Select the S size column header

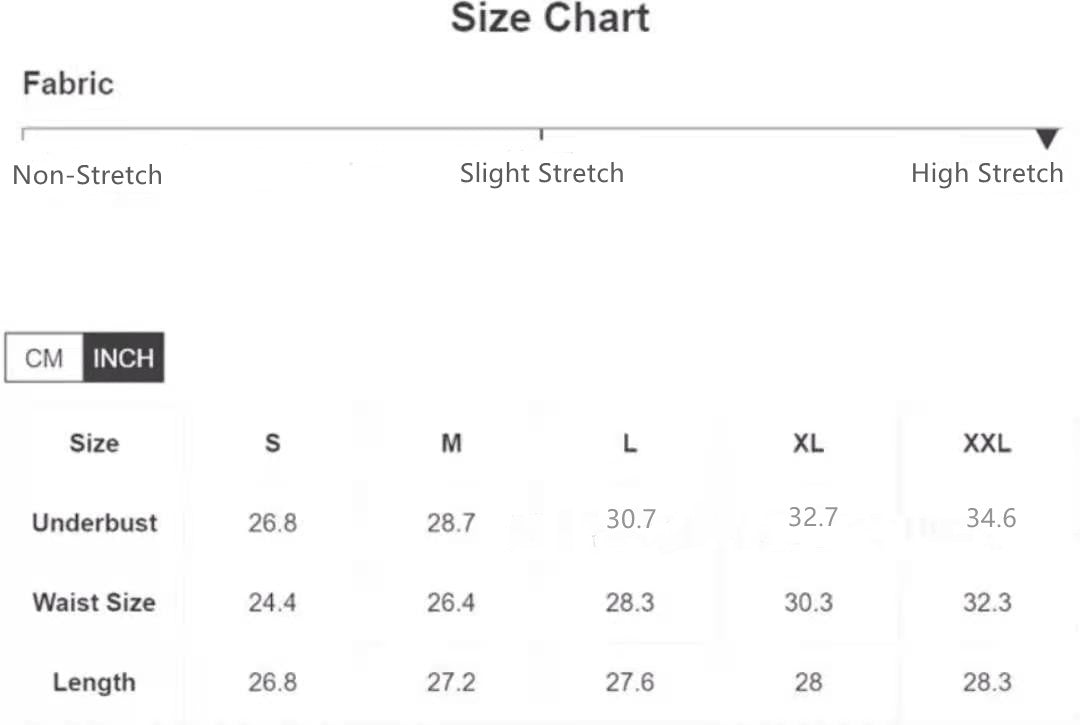(x=272, y=443)
